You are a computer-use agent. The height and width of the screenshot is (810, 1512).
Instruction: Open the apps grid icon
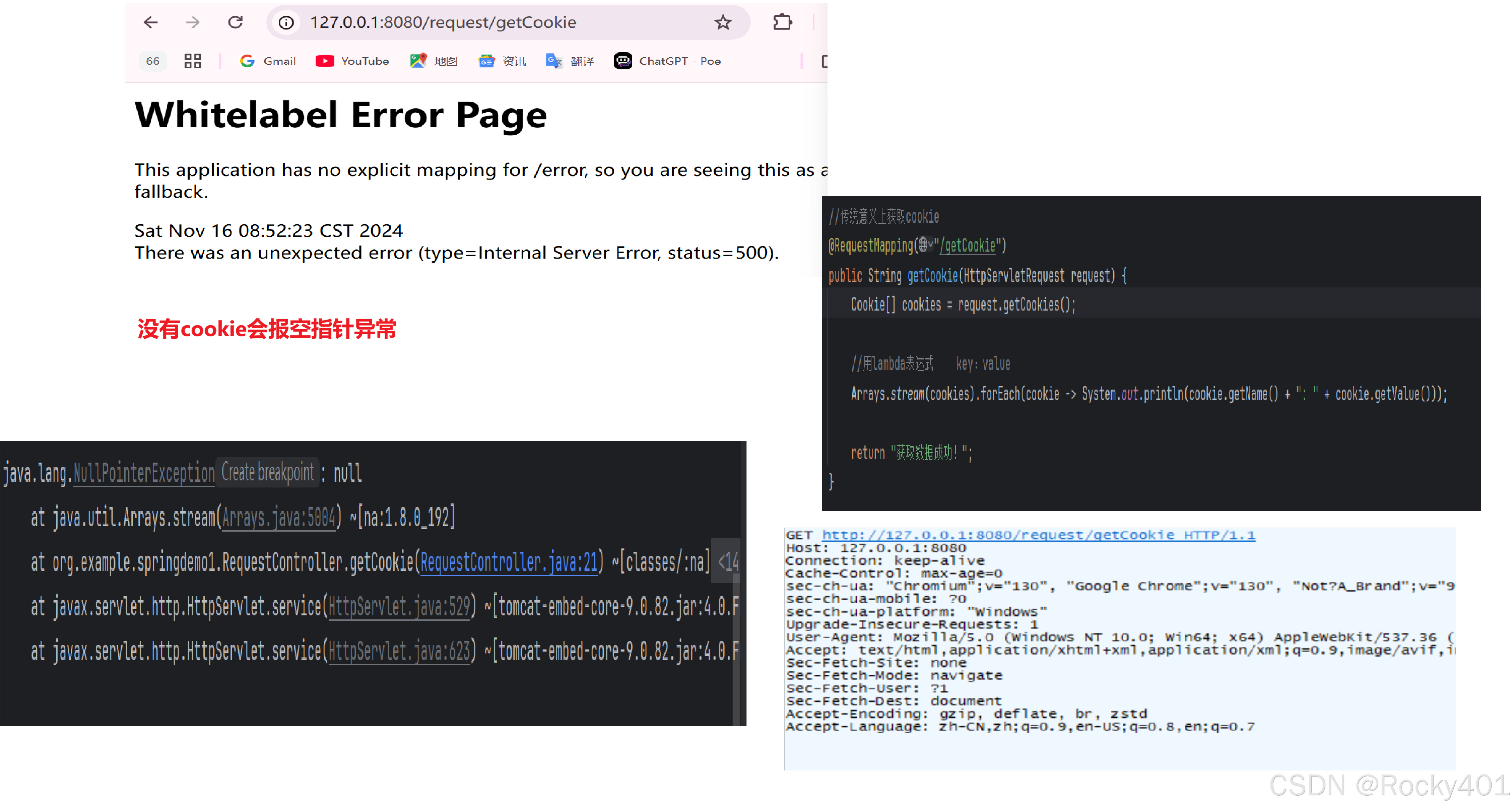[193, 61]
